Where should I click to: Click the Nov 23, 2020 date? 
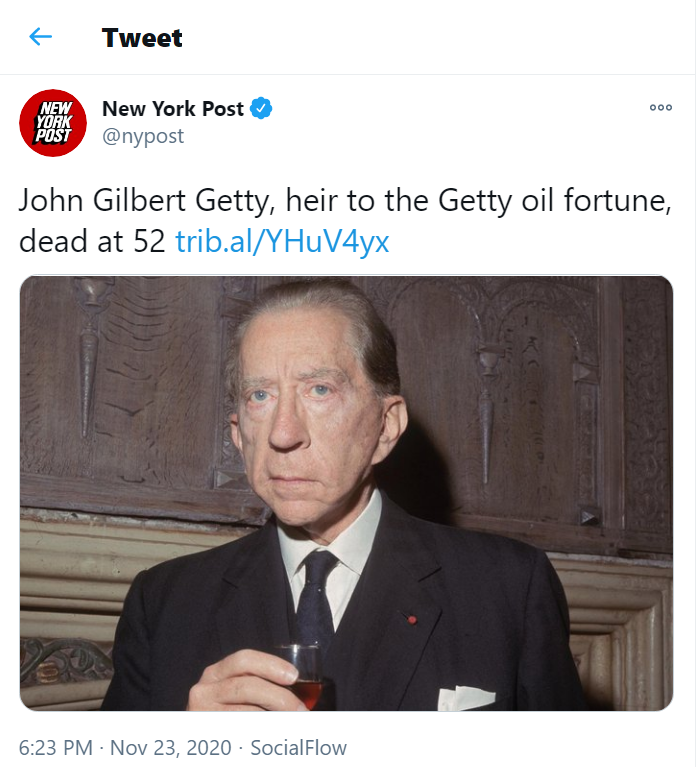point(170,747)
